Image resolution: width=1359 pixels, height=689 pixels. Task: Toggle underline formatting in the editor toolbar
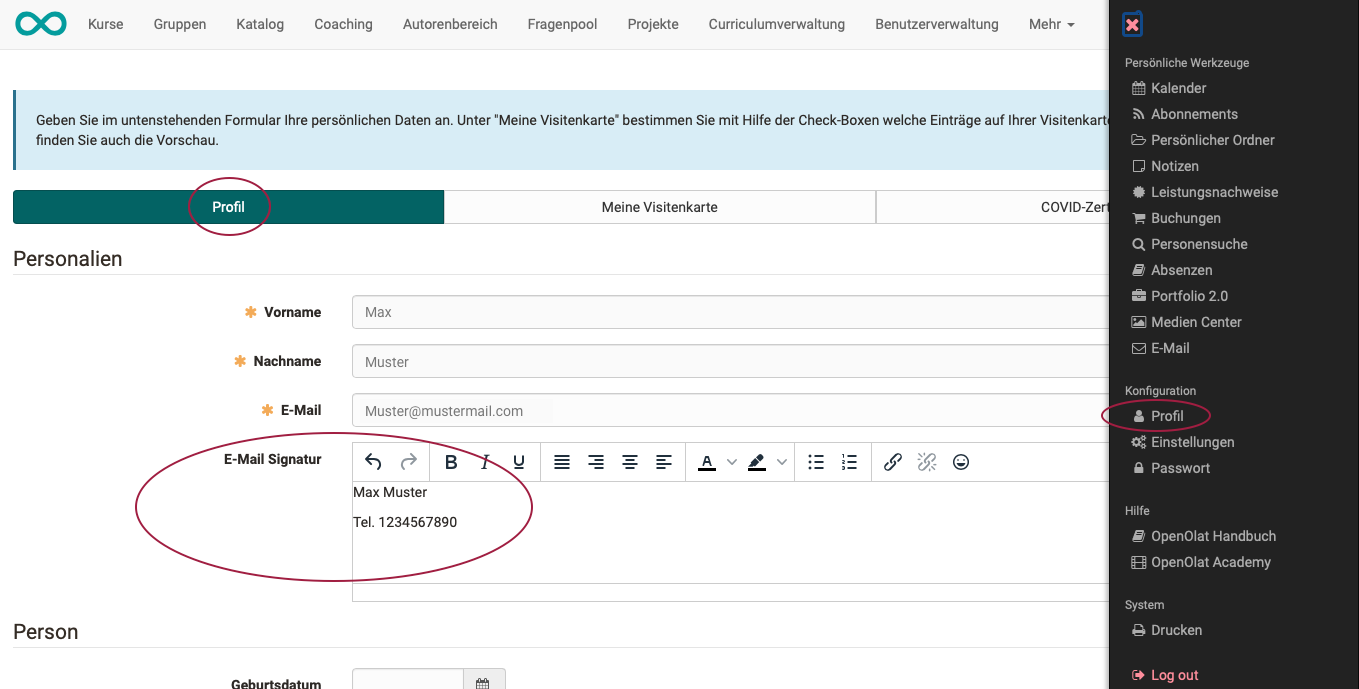[x=518, y=462]
